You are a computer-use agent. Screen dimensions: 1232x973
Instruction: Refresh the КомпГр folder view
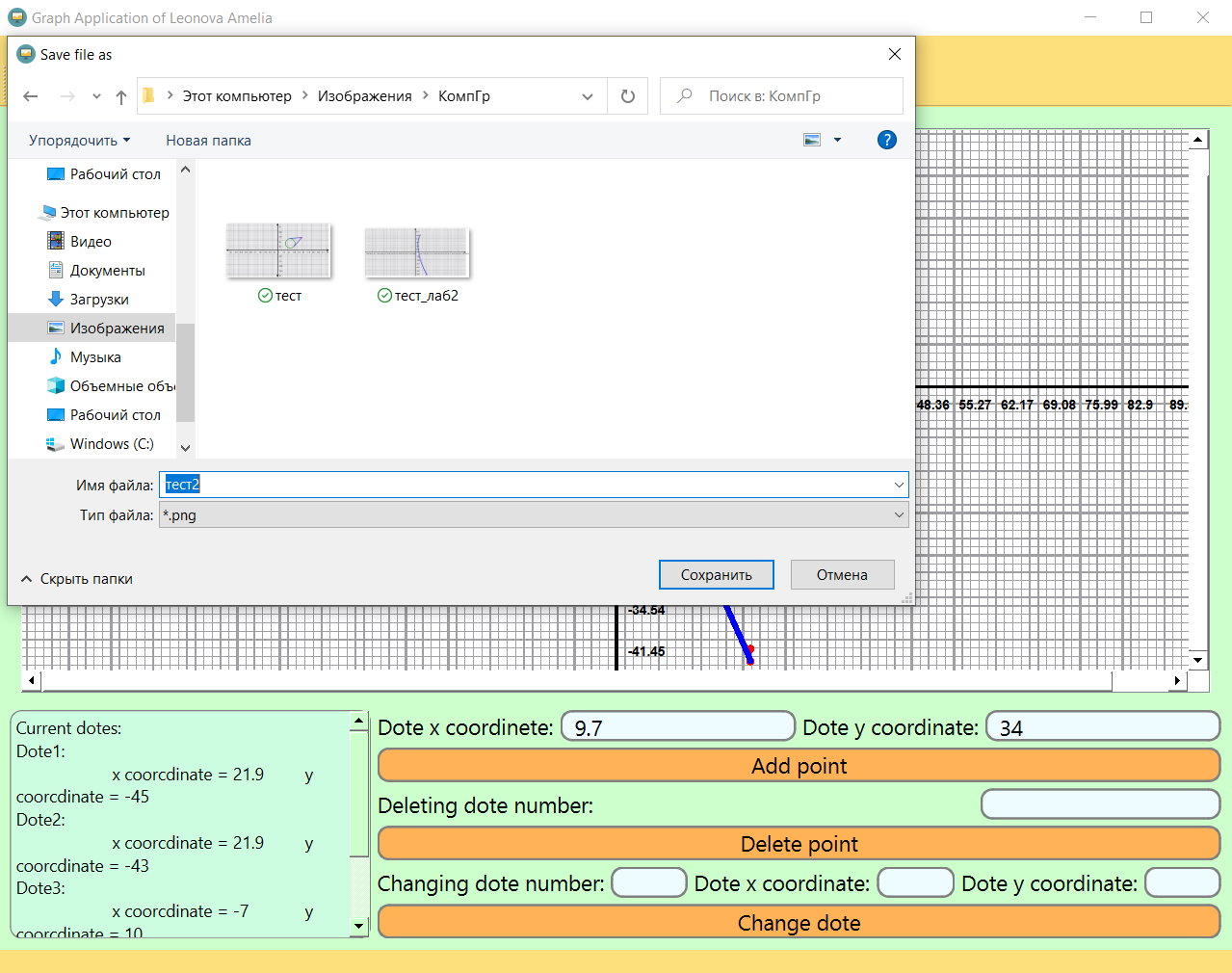[627, 96]
